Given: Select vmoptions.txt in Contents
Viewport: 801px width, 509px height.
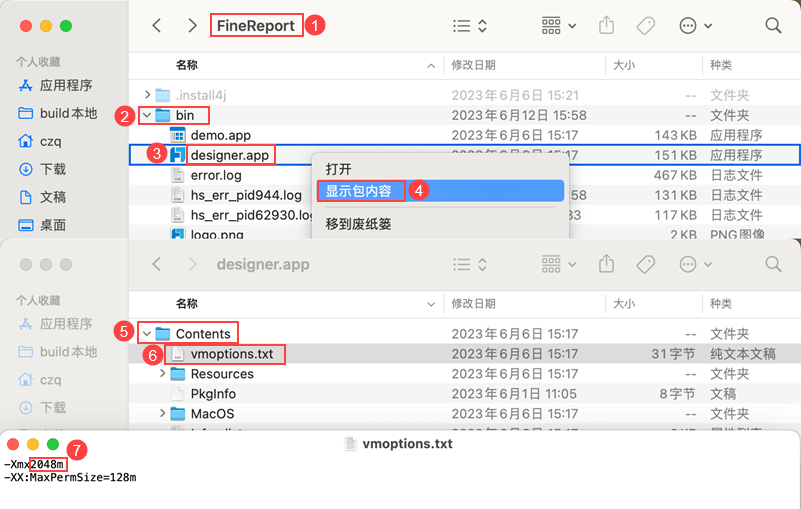Looking at the screenshot, I should pyautogui.click(x=231, y=354).
